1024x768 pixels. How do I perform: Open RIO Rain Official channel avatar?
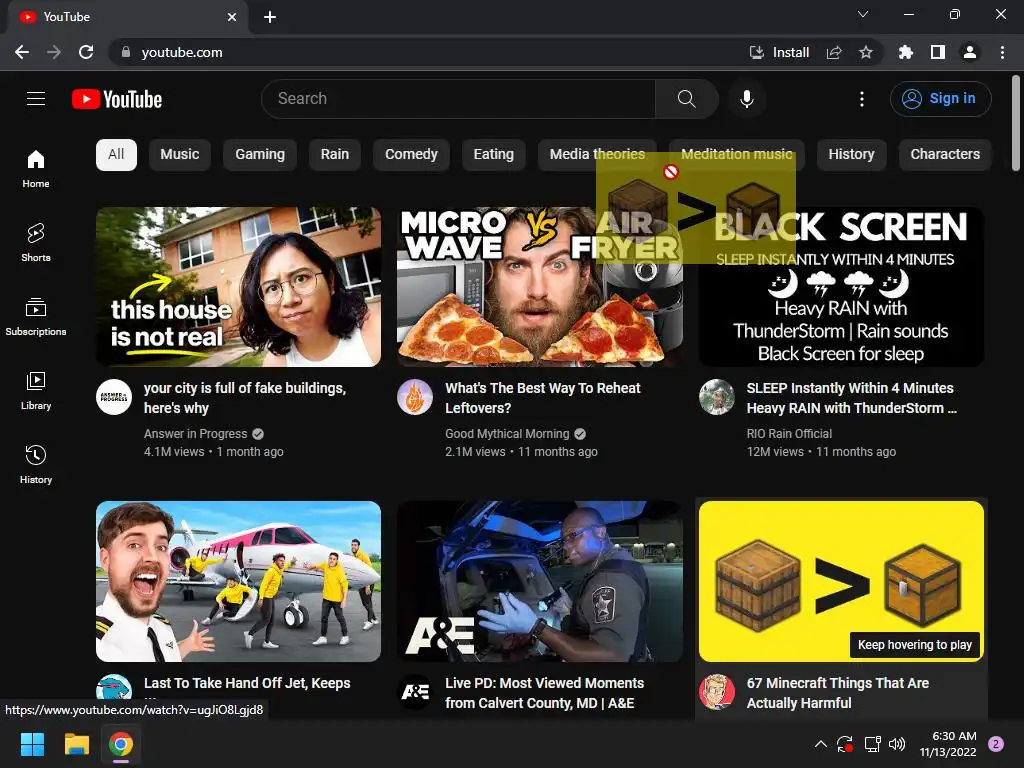717,397
